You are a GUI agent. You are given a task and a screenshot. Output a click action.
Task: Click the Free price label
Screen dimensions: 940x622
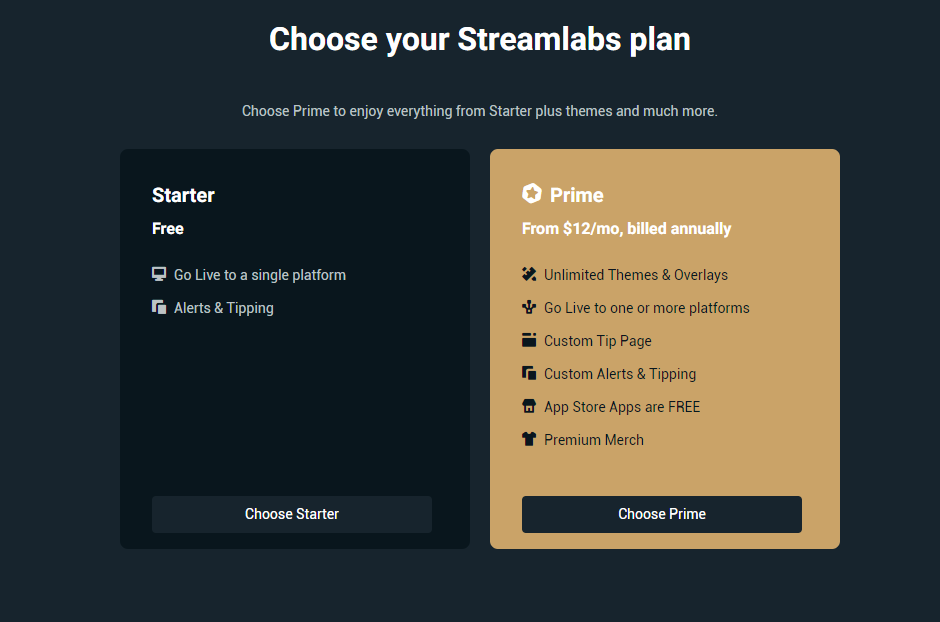(168, 229)
